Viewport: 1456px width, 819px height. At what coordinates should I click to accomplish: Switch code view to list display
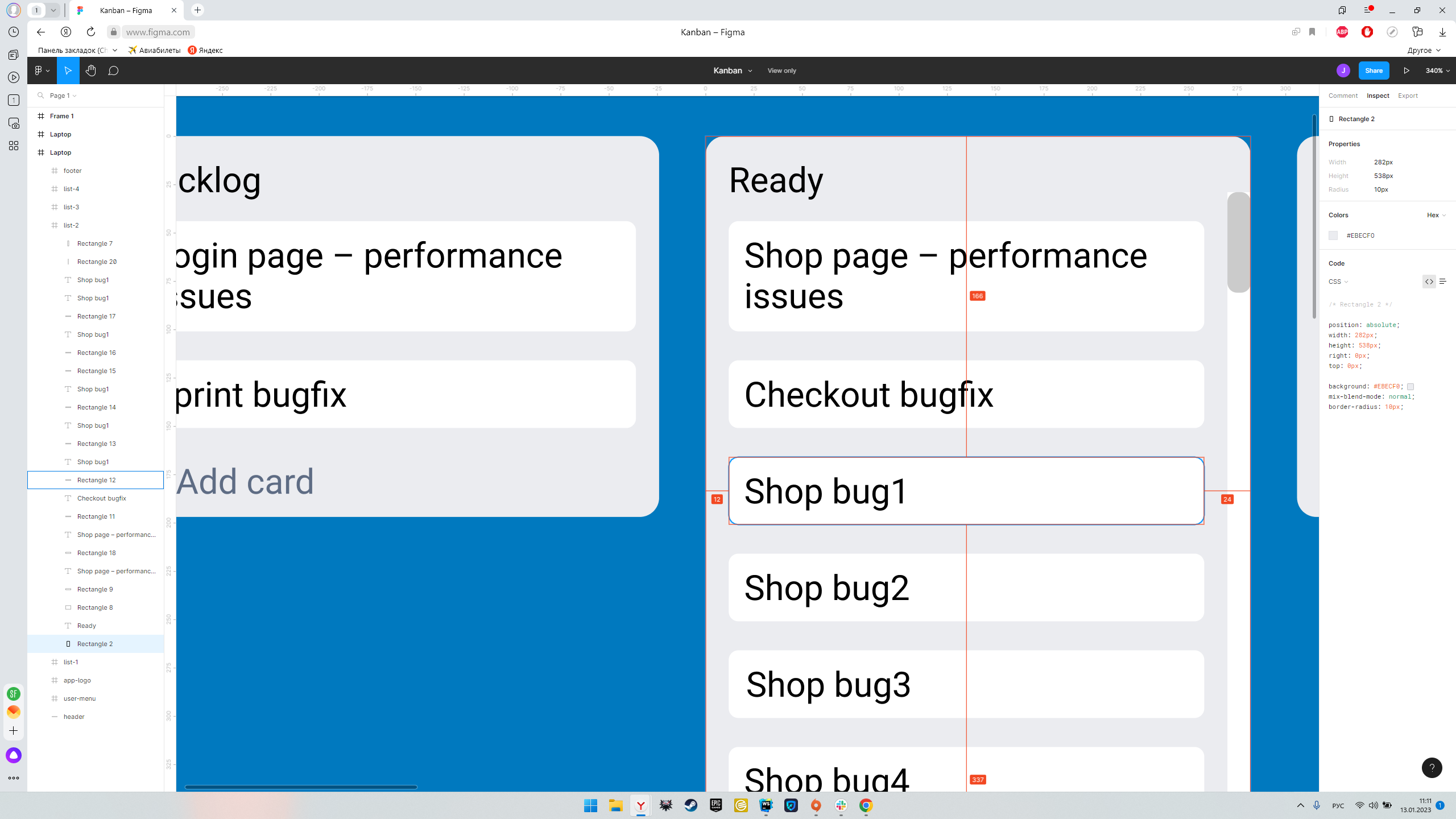click(1442, 282)
